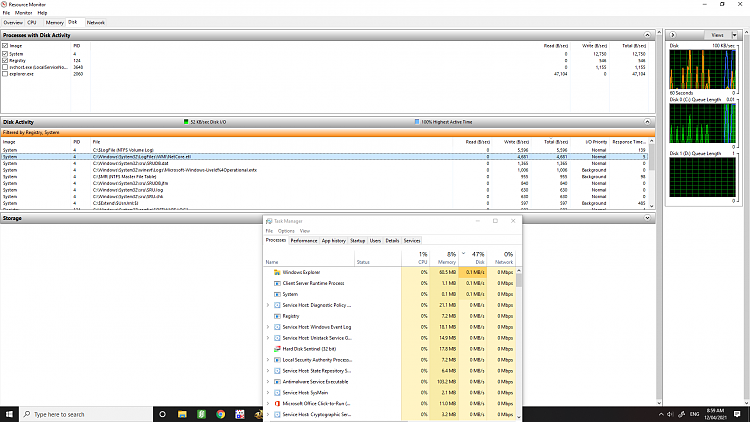
Task: Sort Disk Activity by I/O Priority column
Action: pyautogui.click(x=596, y=142)
